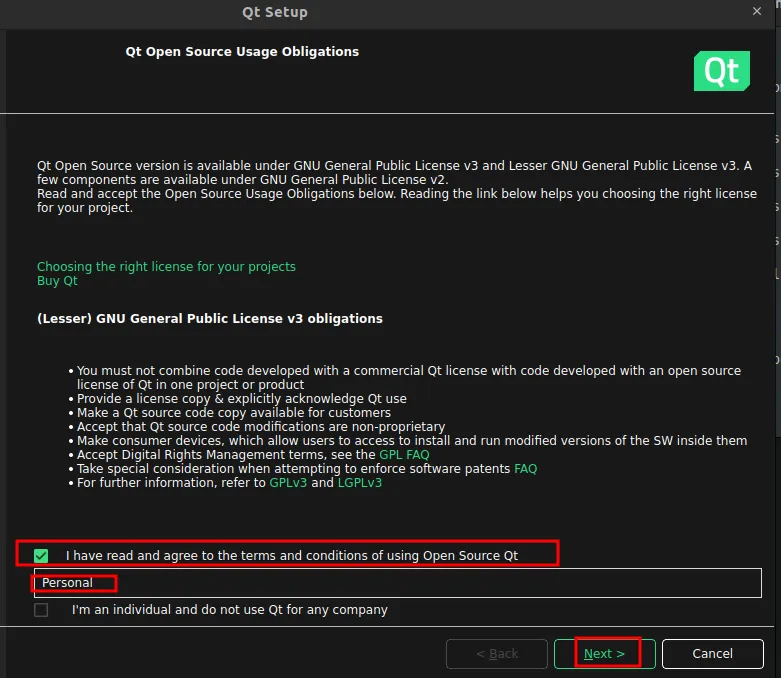The image size is (781, 678).
Task: Click the "(Lesser) GNU General Public License v3 obligations" heading
Action: pos(210,319)
